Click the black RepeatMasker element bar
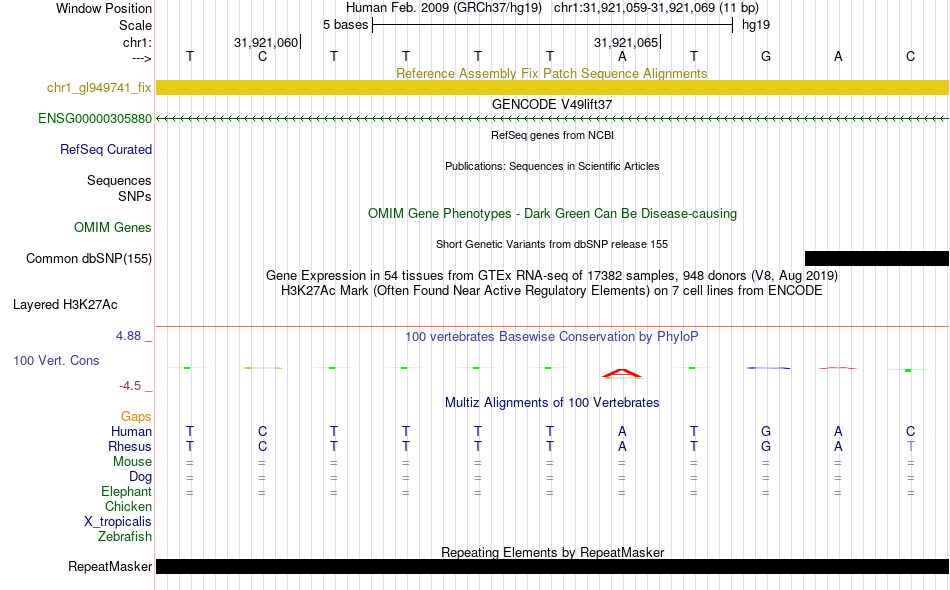The image size is (950, 590). (552, 566)
